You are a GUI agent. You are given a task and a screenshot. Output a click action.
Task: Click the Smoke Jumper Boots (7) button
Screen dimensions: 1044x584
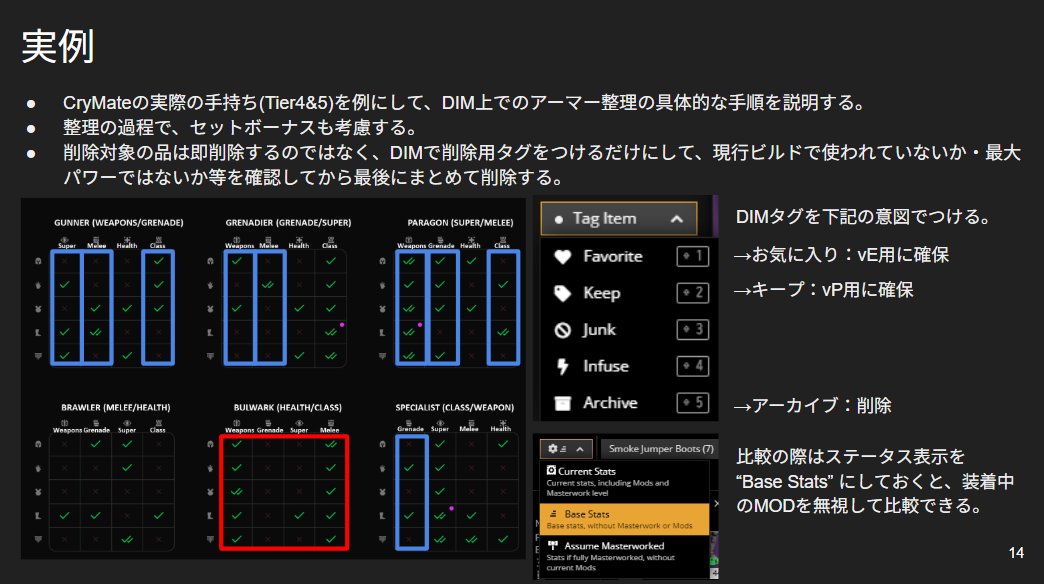tap(661, 449)
